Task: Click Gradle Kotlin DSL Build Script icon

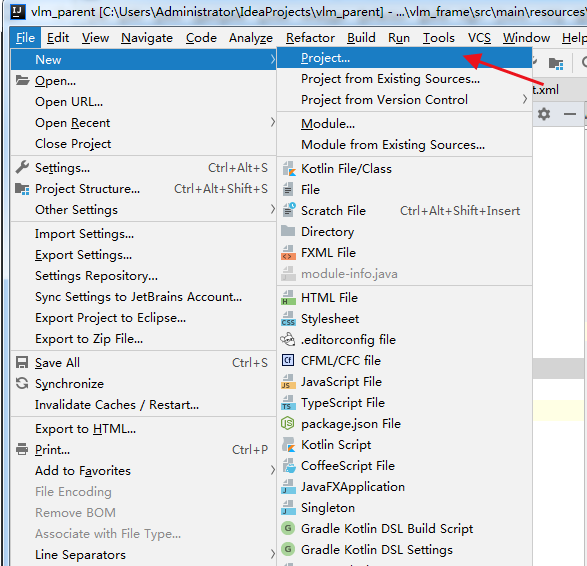Action: pos(288,528)
